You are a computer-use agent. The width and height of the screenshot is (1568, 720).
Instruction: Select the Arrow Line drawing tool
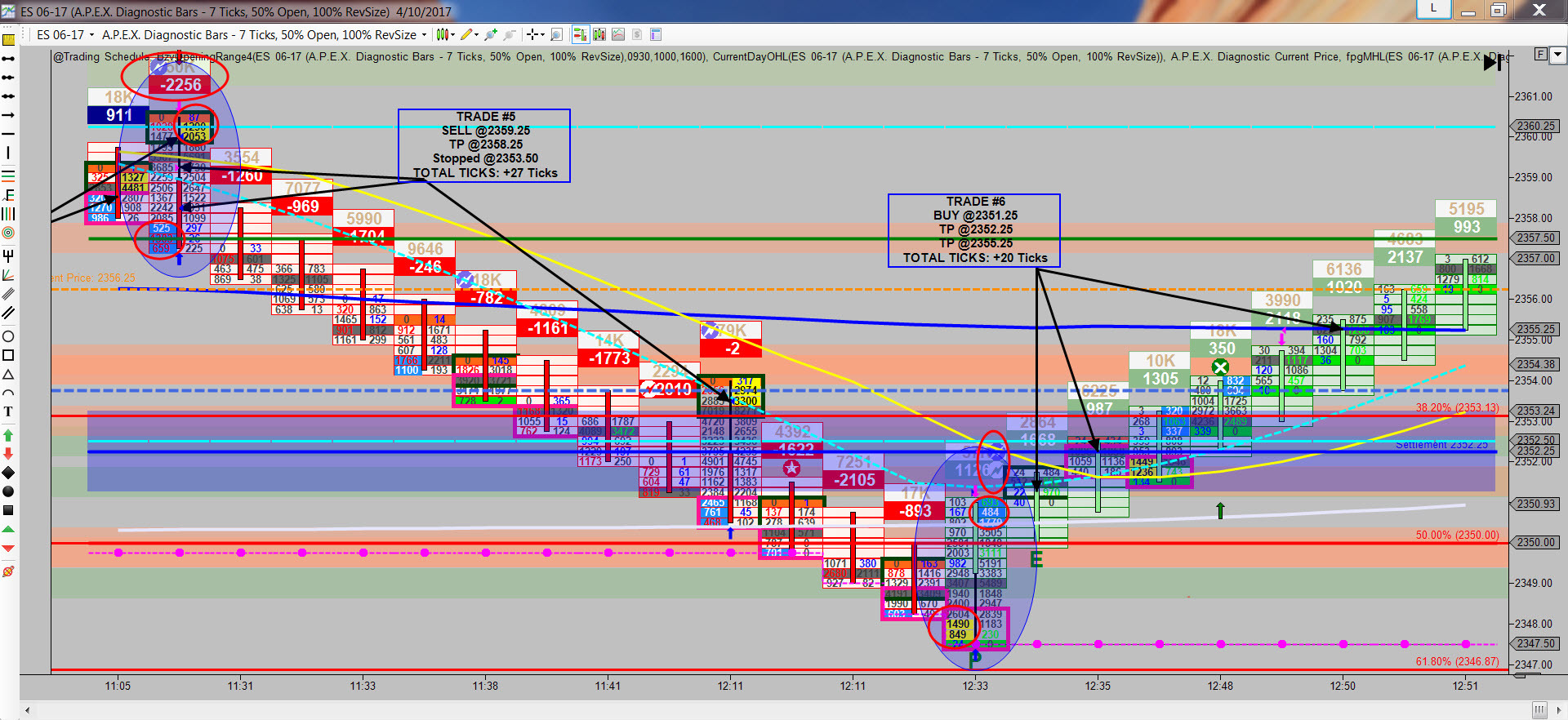point(8,115)
